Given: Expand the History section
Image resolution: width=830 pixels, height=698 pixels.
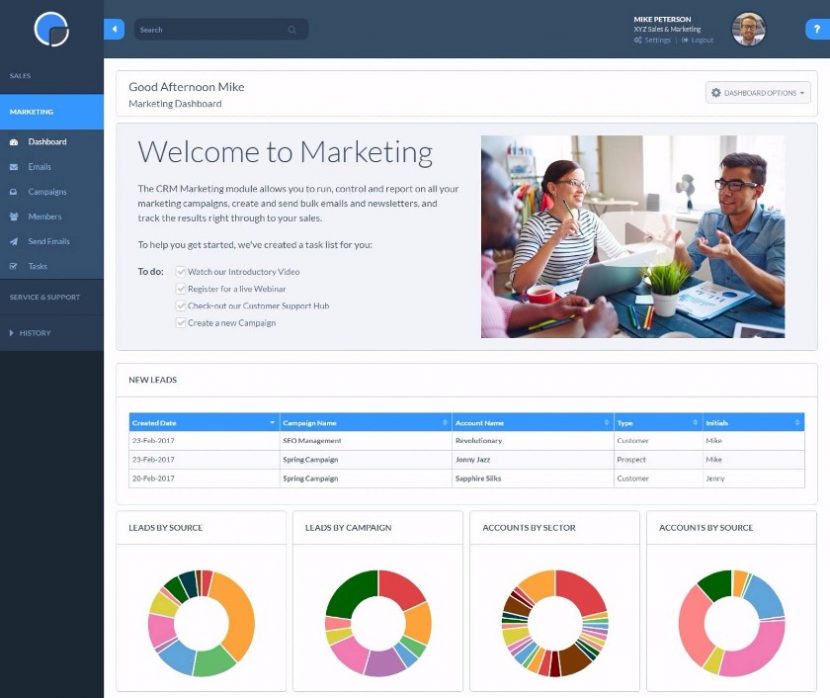Looking at the screenshot, I should pos(40,332).
